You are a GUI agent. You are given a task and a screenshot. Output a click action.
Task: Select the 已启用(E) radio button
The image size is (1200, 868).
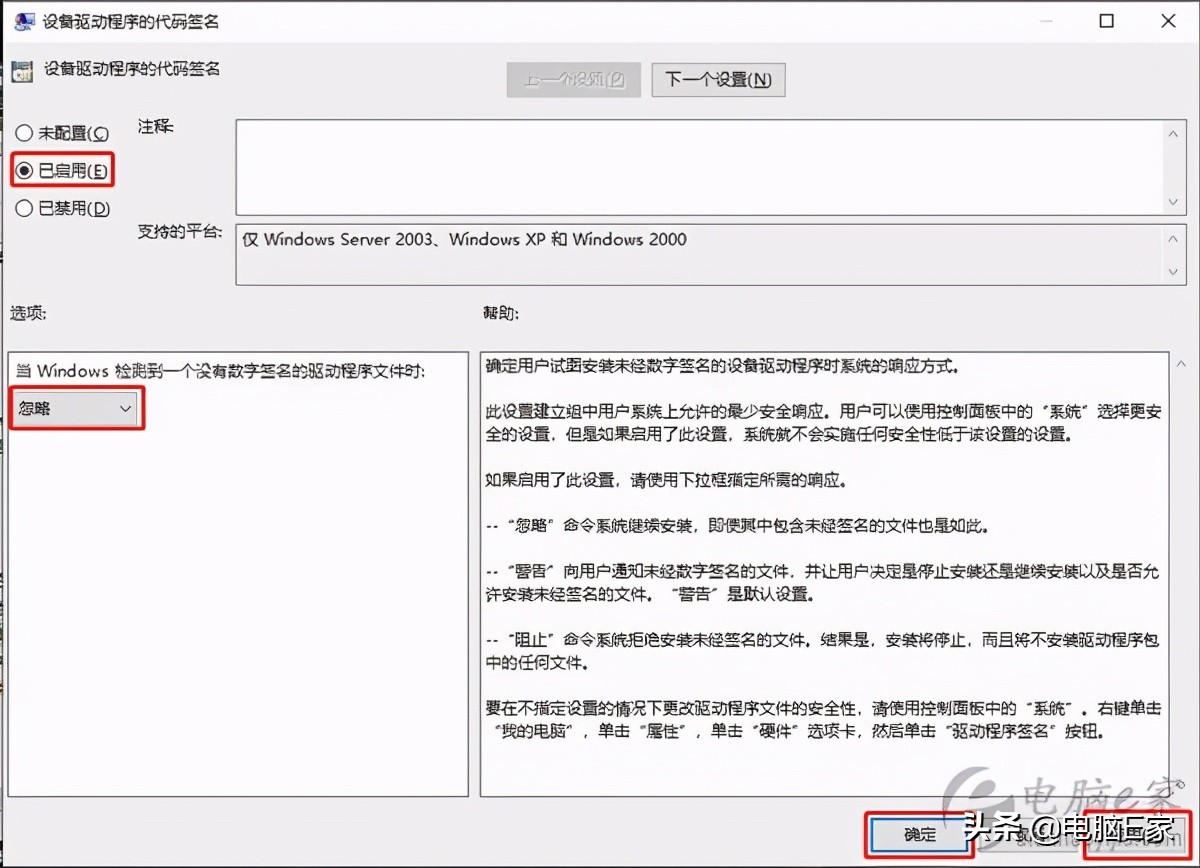[24, 170]
